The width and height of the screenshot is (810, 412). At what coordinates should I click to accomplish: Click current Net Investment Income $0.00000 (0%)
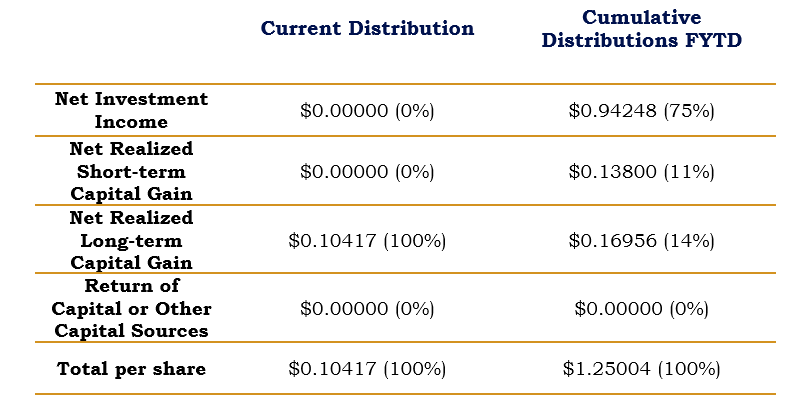pos(367,110)
